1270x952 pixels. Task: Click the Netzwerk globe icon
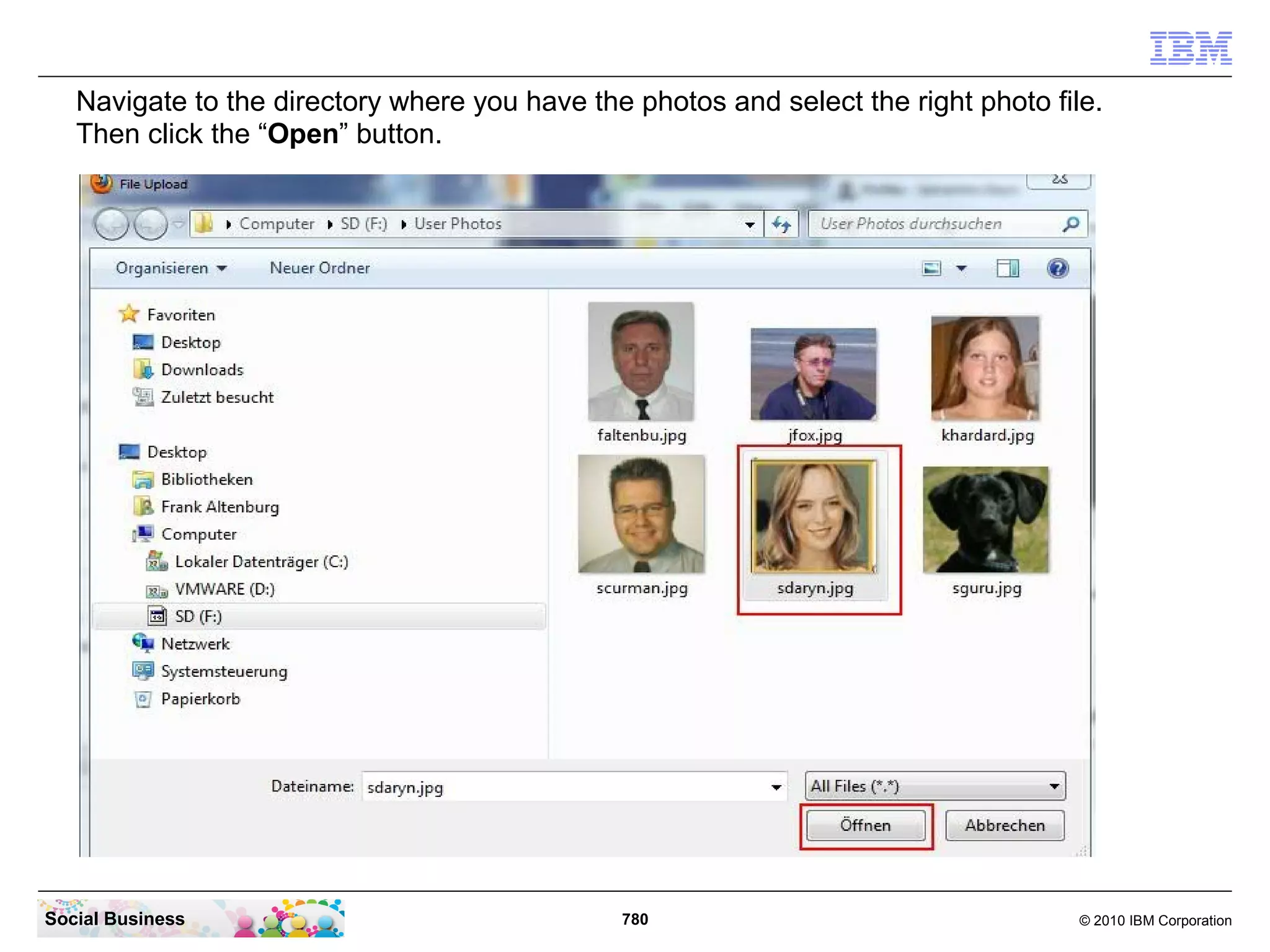coord(143,643)
